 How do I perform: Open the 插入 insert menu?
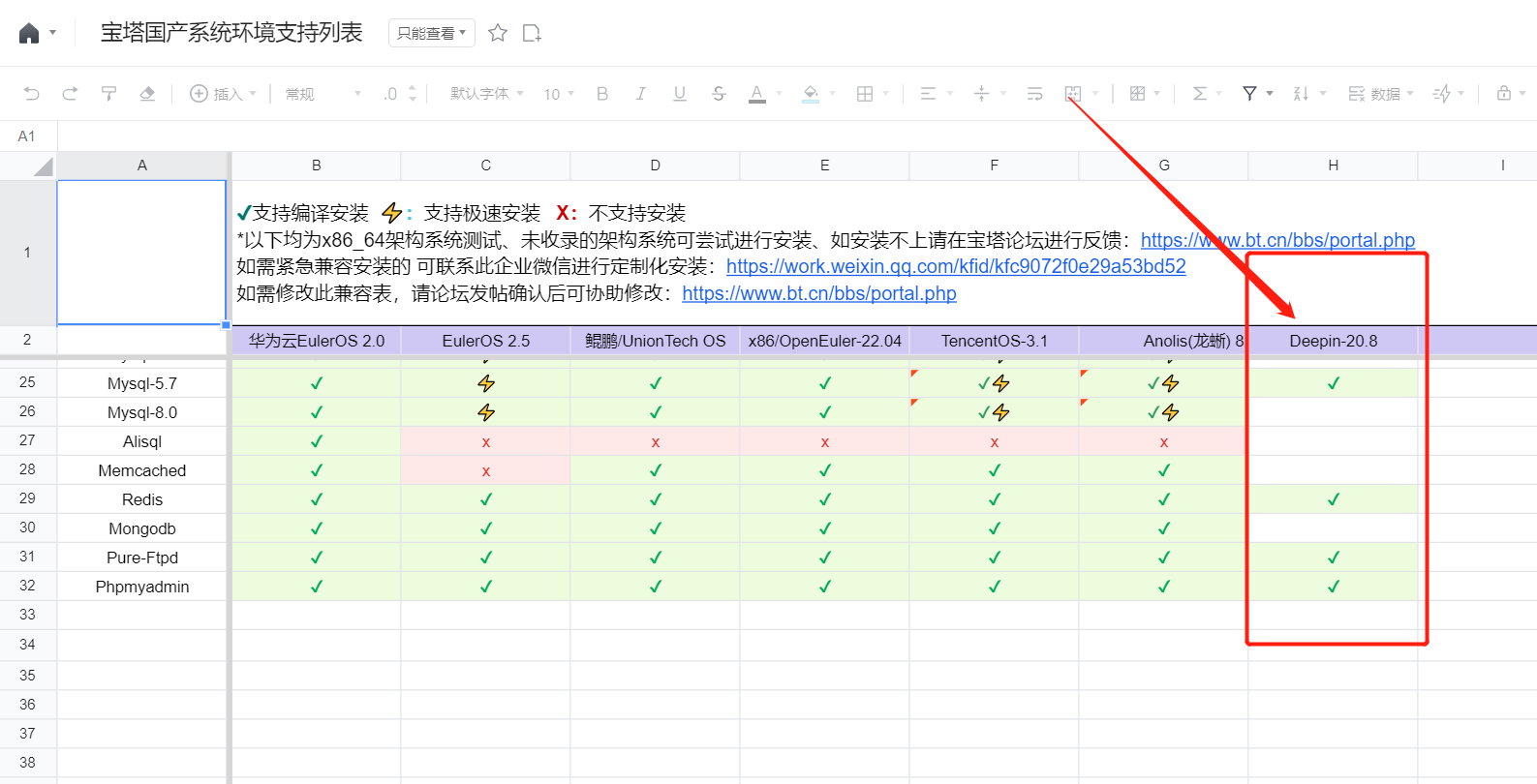click(223, 94)
